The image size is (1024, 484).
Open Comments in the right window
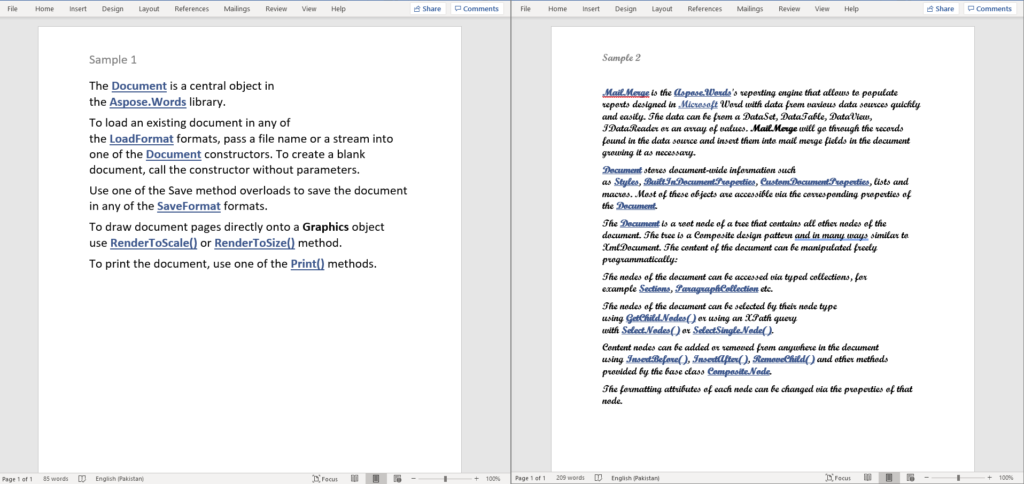(988, 8)
